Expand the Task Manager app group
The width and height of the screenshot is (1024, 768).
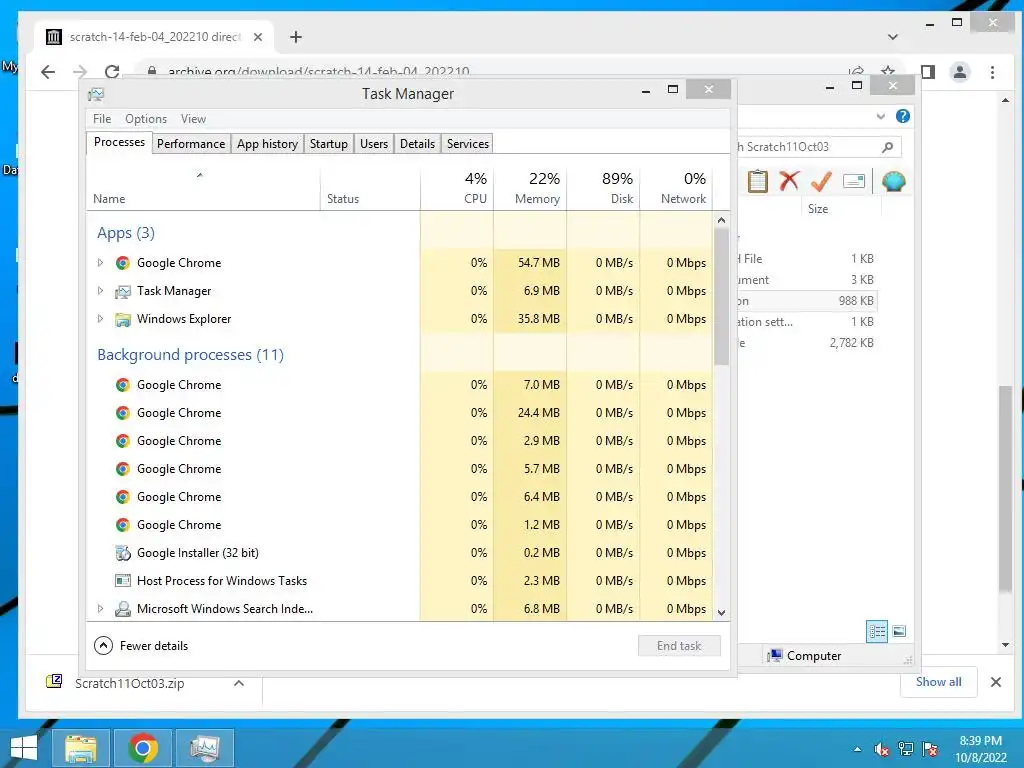pyautogui.click(x=100, y=291)
